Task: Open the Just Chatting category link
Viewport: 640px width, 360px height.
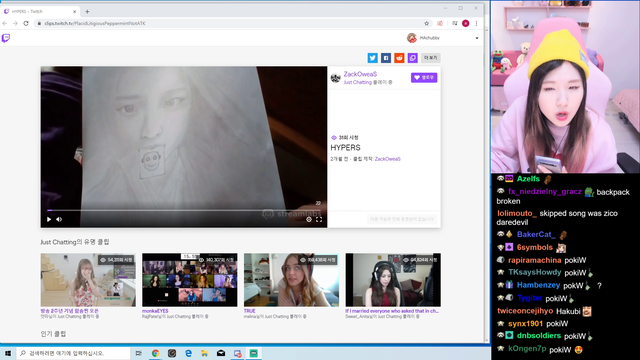Action: [358, 82]
